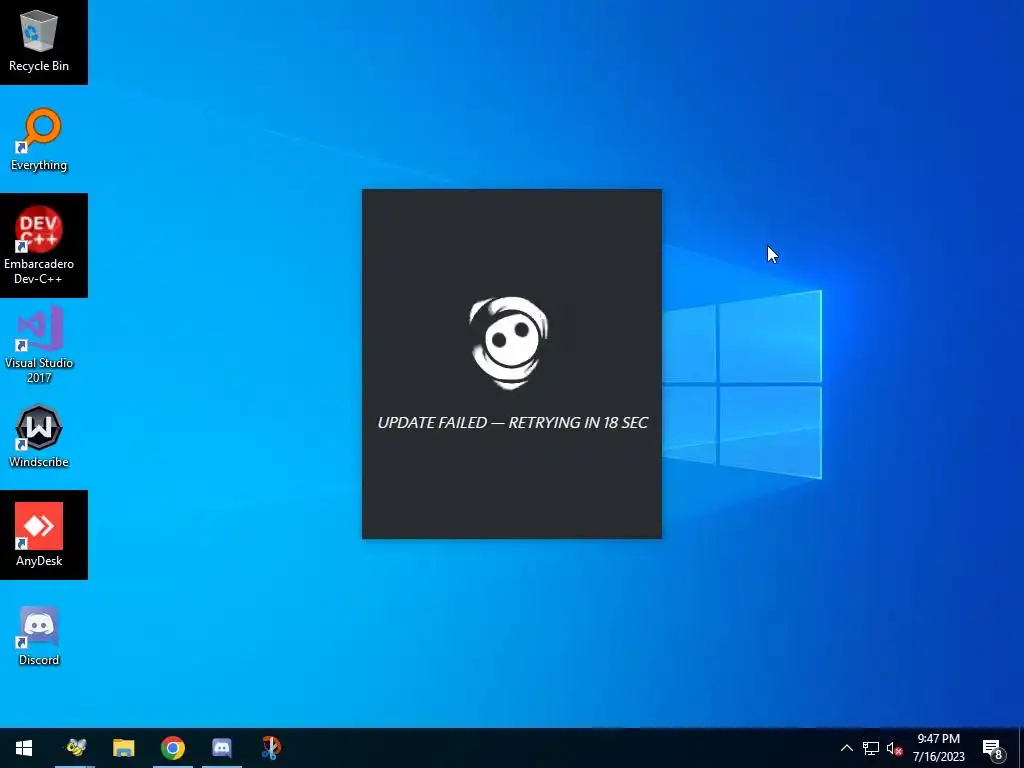Open the clock showing 9:47 PM
This screenshot has width=1024, height=768.
[x=938, y=748]
